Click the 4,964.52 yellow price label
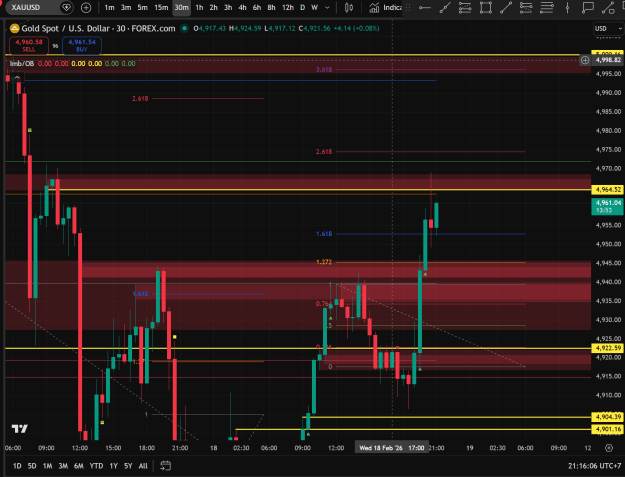This screenshot has width=625, height=477. click(607, 190)
